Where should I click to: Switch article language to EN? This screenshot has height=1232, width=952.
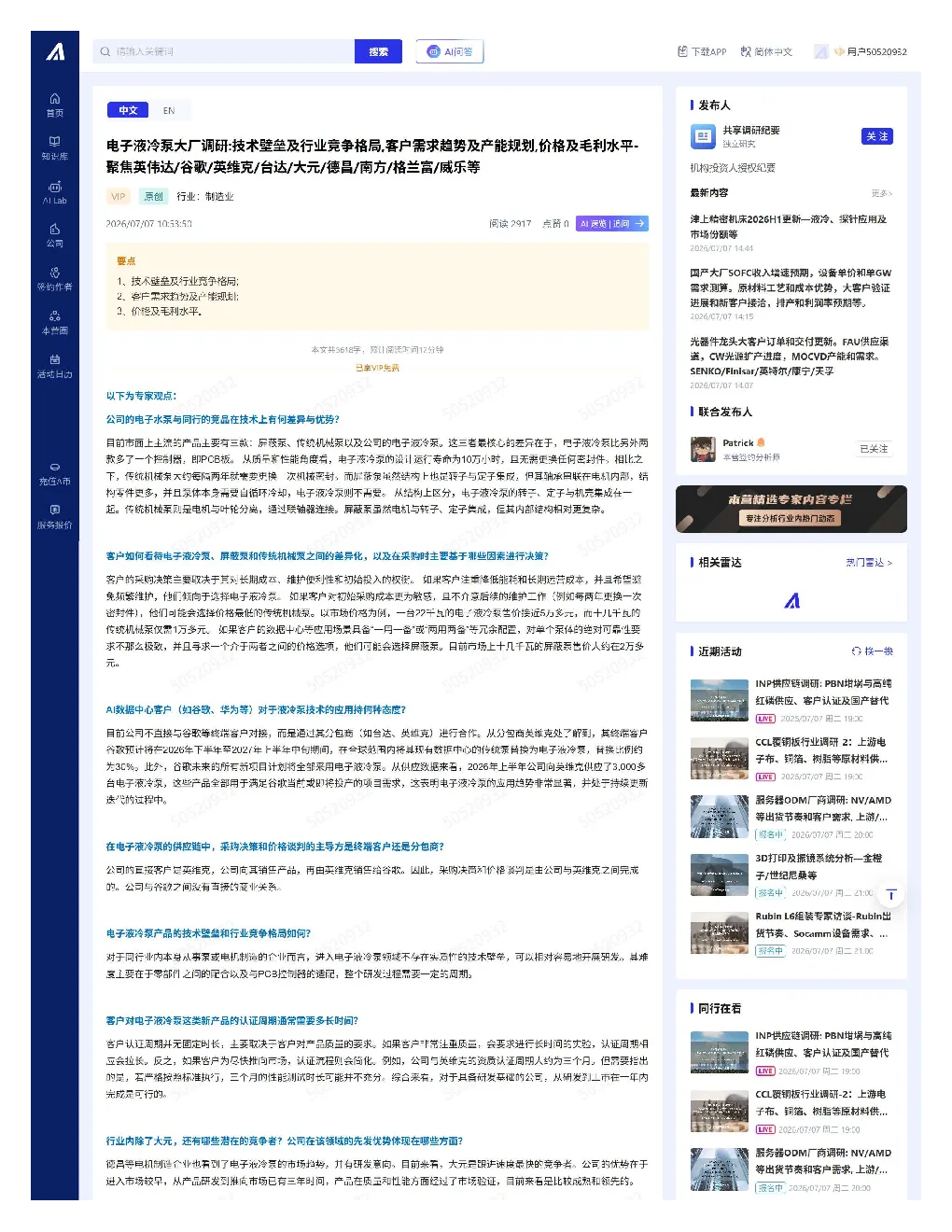(169, 110)
